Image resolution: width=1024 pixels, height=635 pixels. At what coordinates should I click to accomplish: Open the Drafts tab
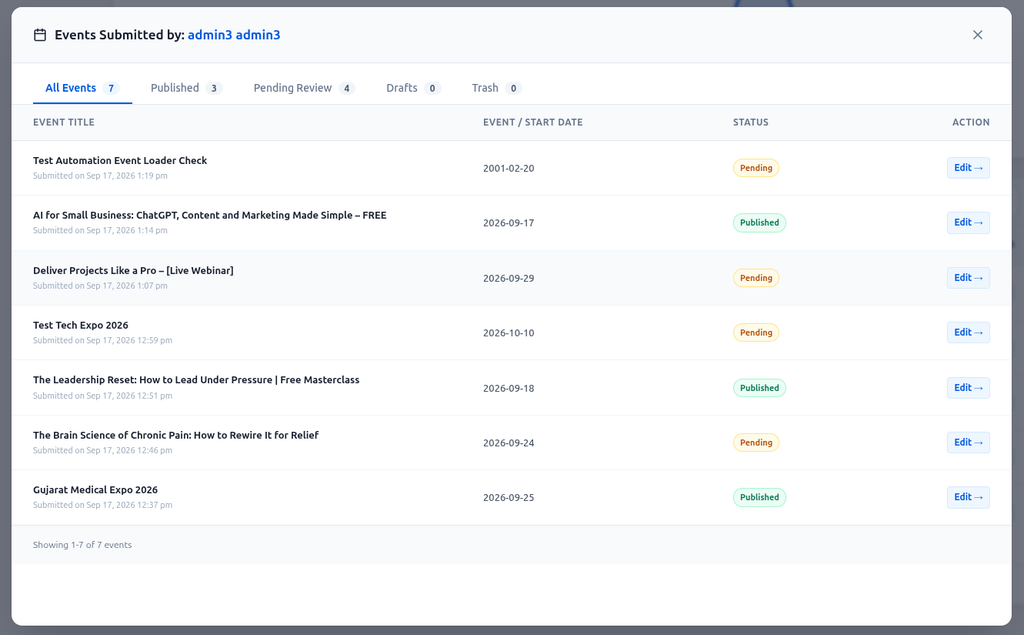point(413,88)
